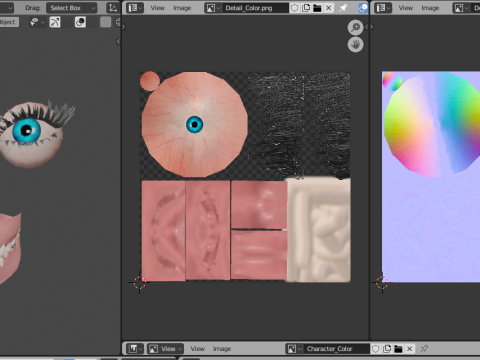Viewport: 480px width, 360px height.
Task: Click the pan hand gizmo
Action: coord(356,44)
